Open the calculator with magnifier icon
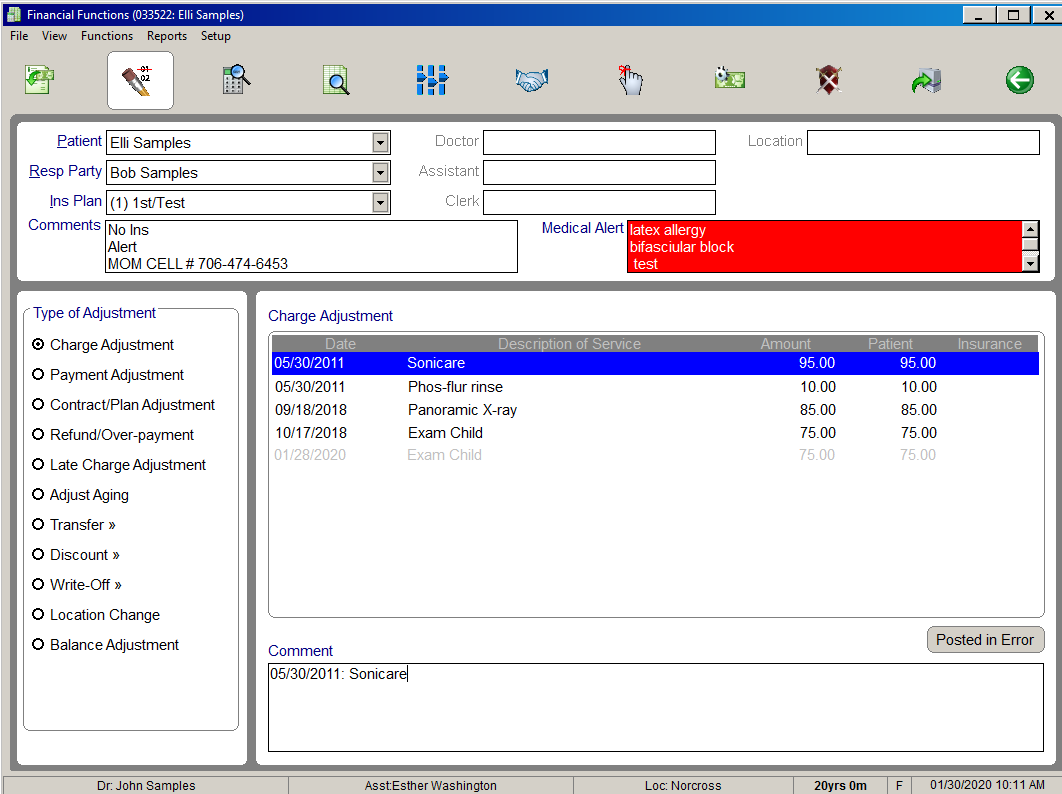This screenshot has height=794, width=1062. click(236, 80)
